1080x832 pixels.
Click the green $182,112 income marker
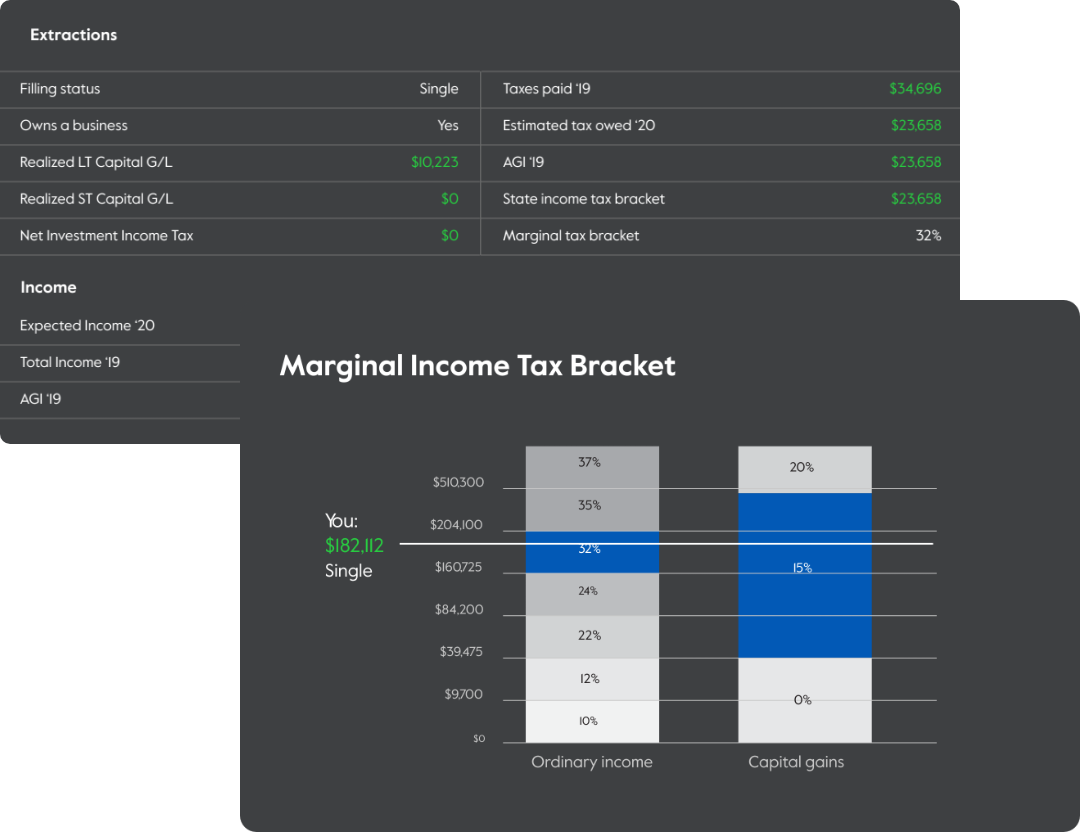[x=354, y=546]
